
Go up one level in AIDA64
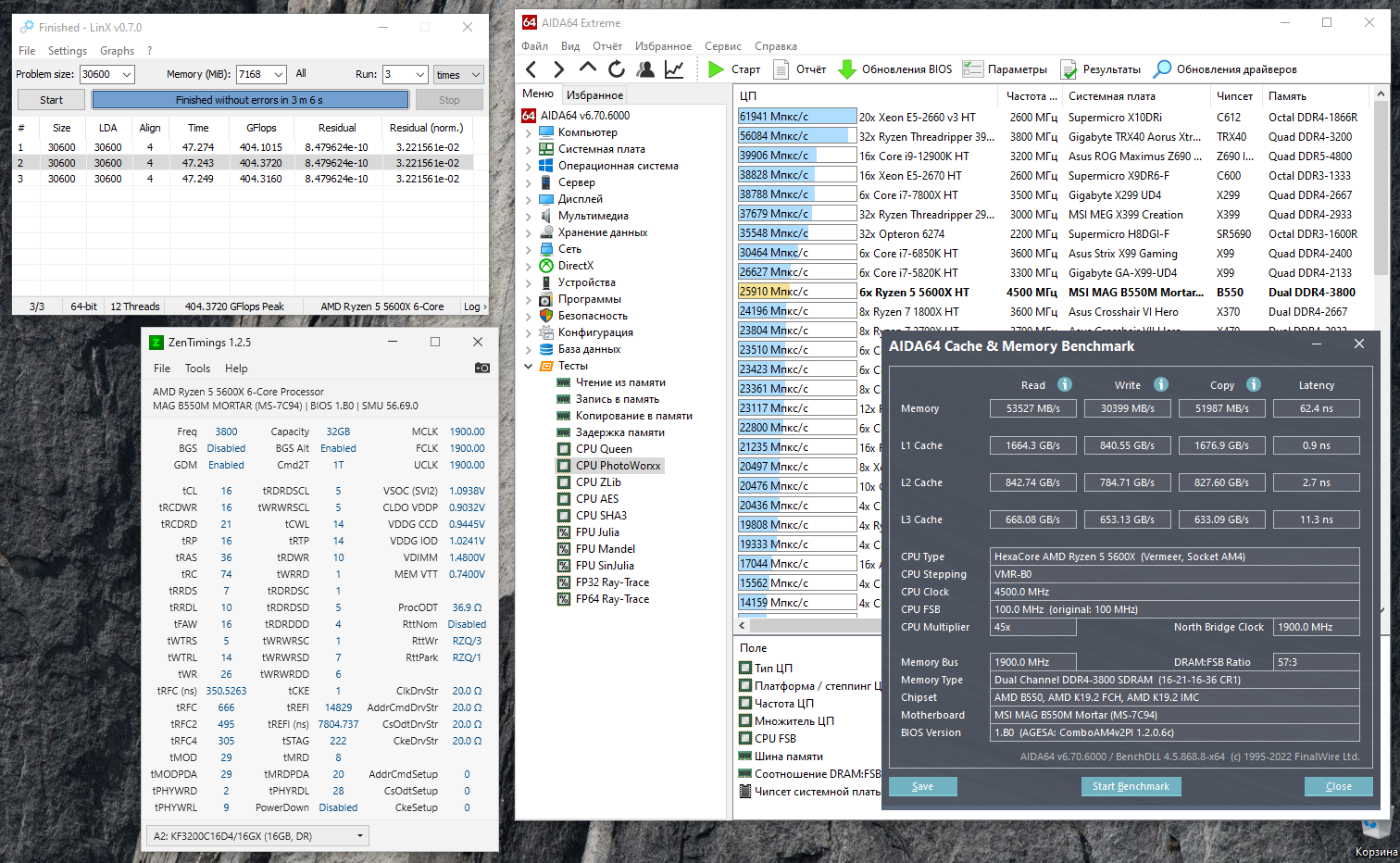[x=588, y=69]
